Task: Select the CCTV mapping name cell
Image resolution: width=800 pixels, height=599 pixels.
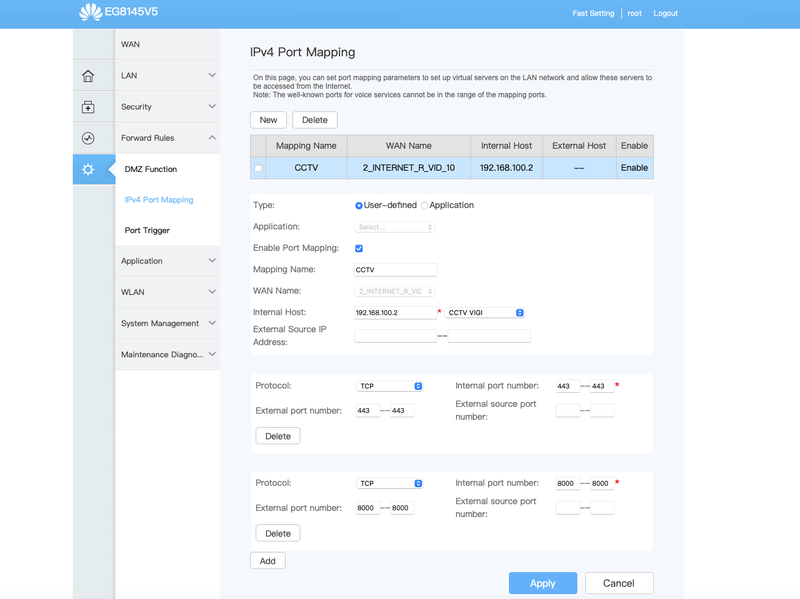Action: coord(306,168)
